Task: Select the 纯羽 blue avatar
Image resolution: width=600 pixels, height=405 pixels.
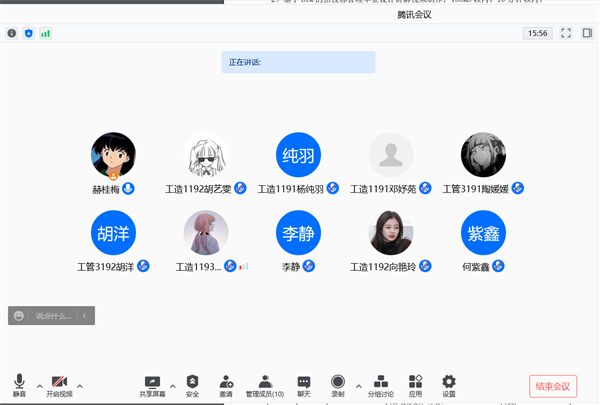Action: tap(298, 155)
